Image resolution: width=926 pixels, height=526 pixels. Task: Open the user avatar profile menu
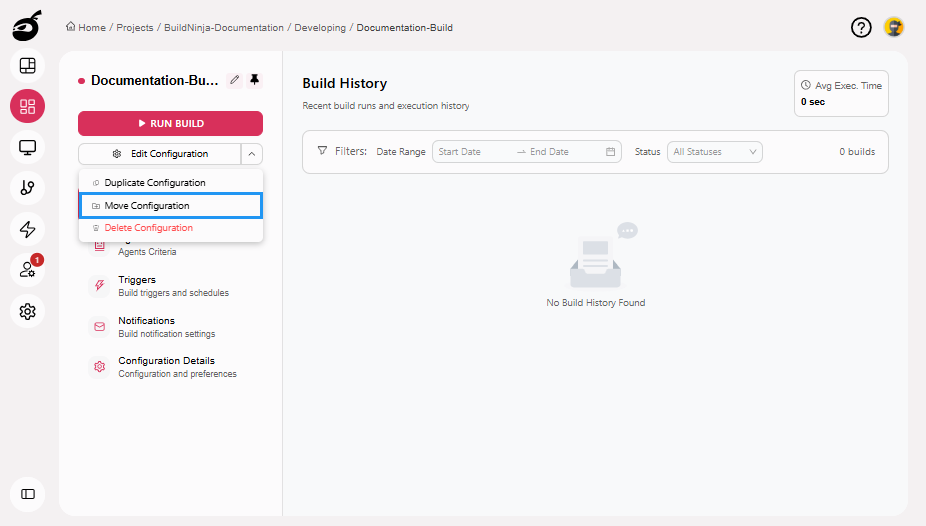click(894, 27)
